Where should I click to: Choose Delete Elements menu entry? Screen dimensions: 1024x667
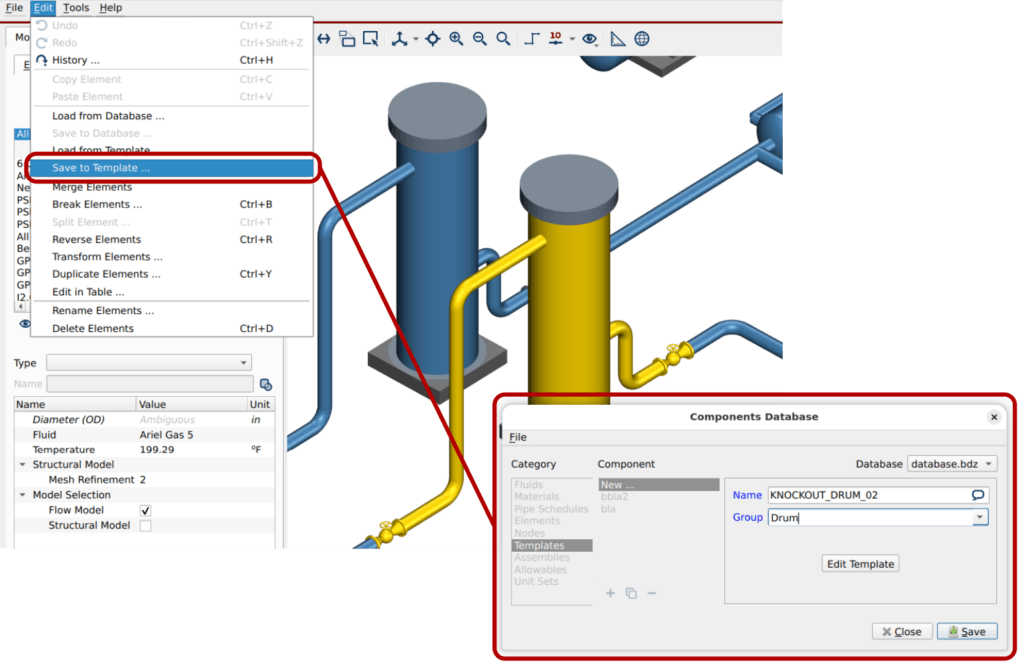click(x=172, y=329)
